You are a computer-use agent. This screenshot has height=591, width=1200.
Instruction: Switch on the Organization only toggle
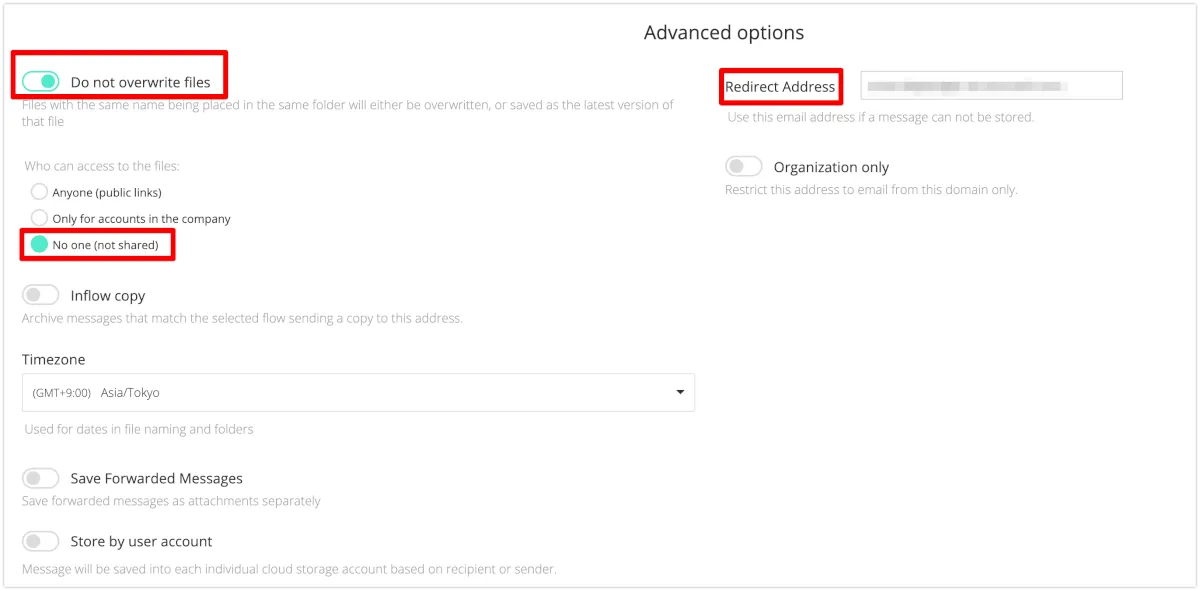pyautogui.click(x=744, y=167)
